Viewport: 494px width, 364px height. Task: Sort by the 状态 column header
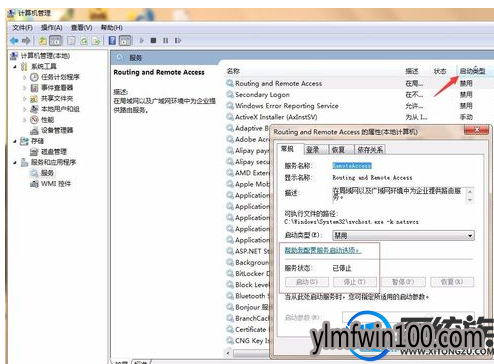coord(440,71)
